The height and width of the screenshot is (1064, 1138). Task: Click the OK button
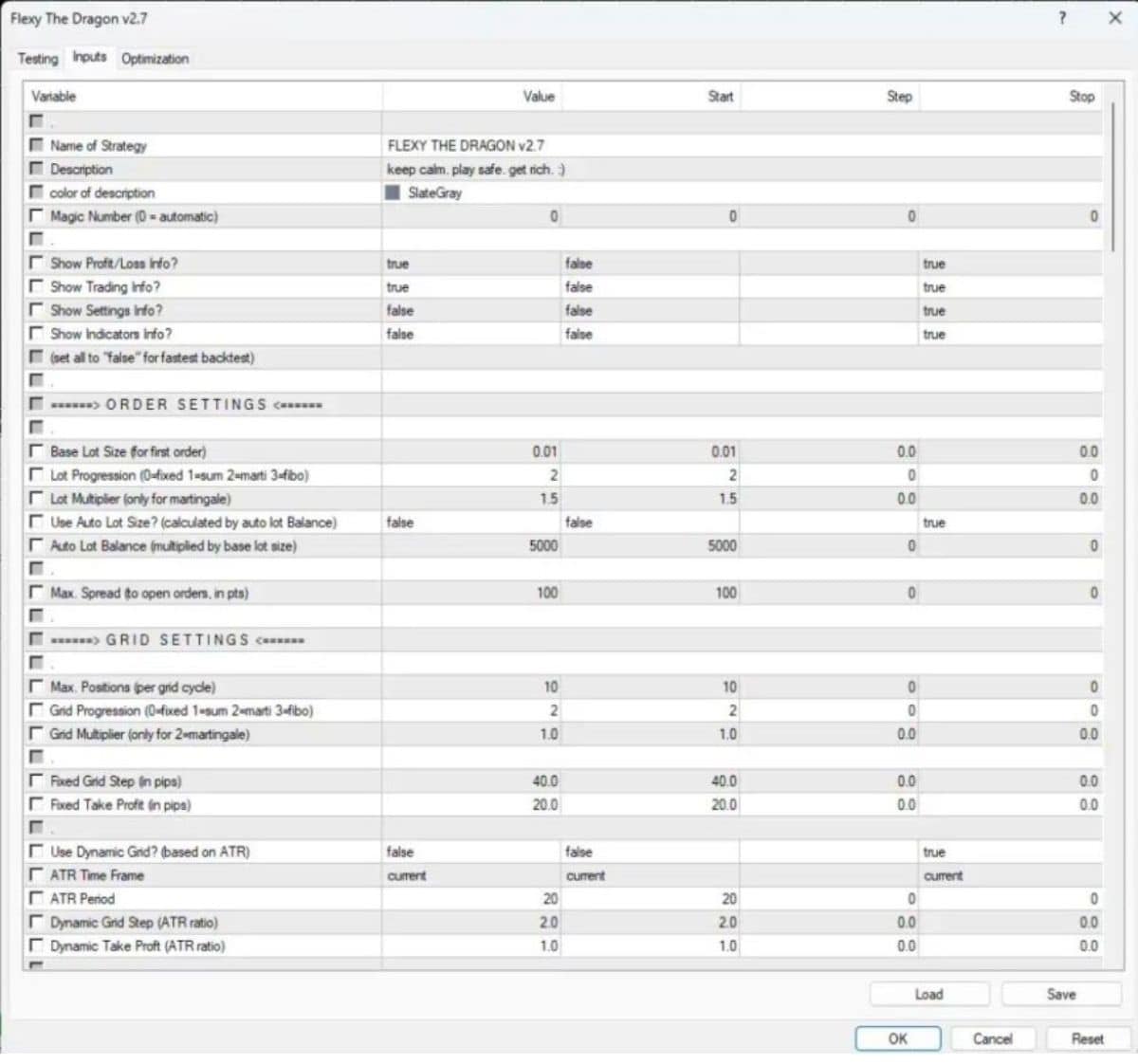(898, 1038)
